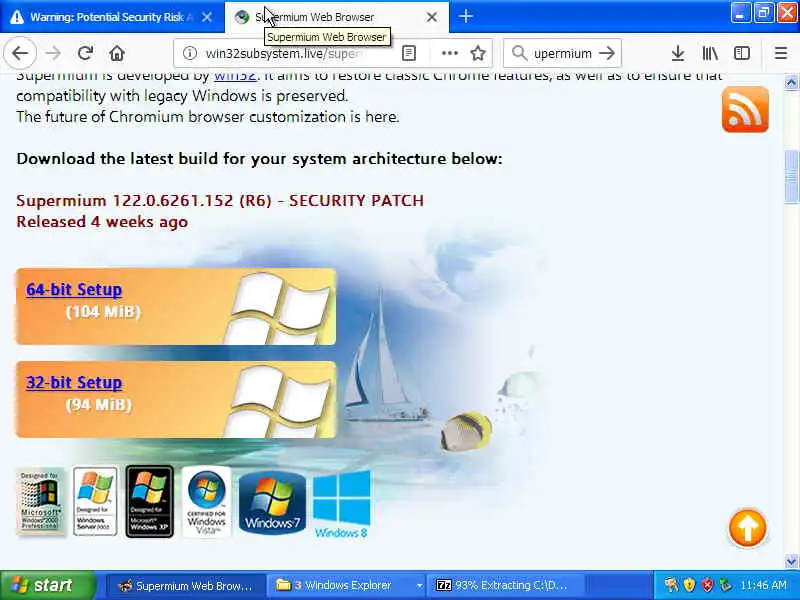
Task: Click the scrollbar down arrow
Action: (791, 562)
